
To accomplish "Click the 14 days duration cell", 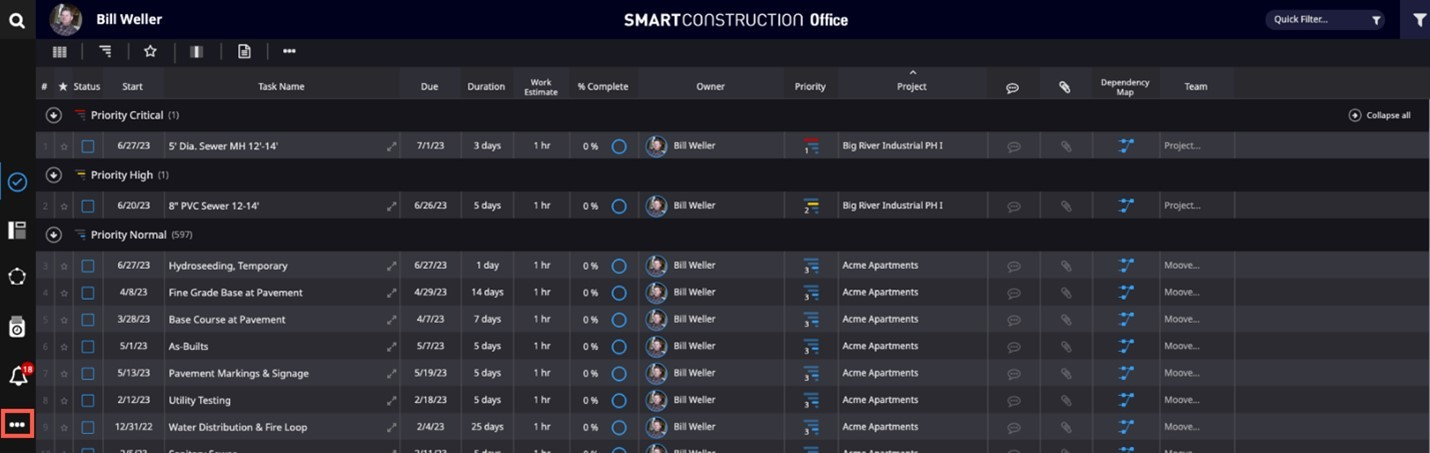I will [487, 293].
